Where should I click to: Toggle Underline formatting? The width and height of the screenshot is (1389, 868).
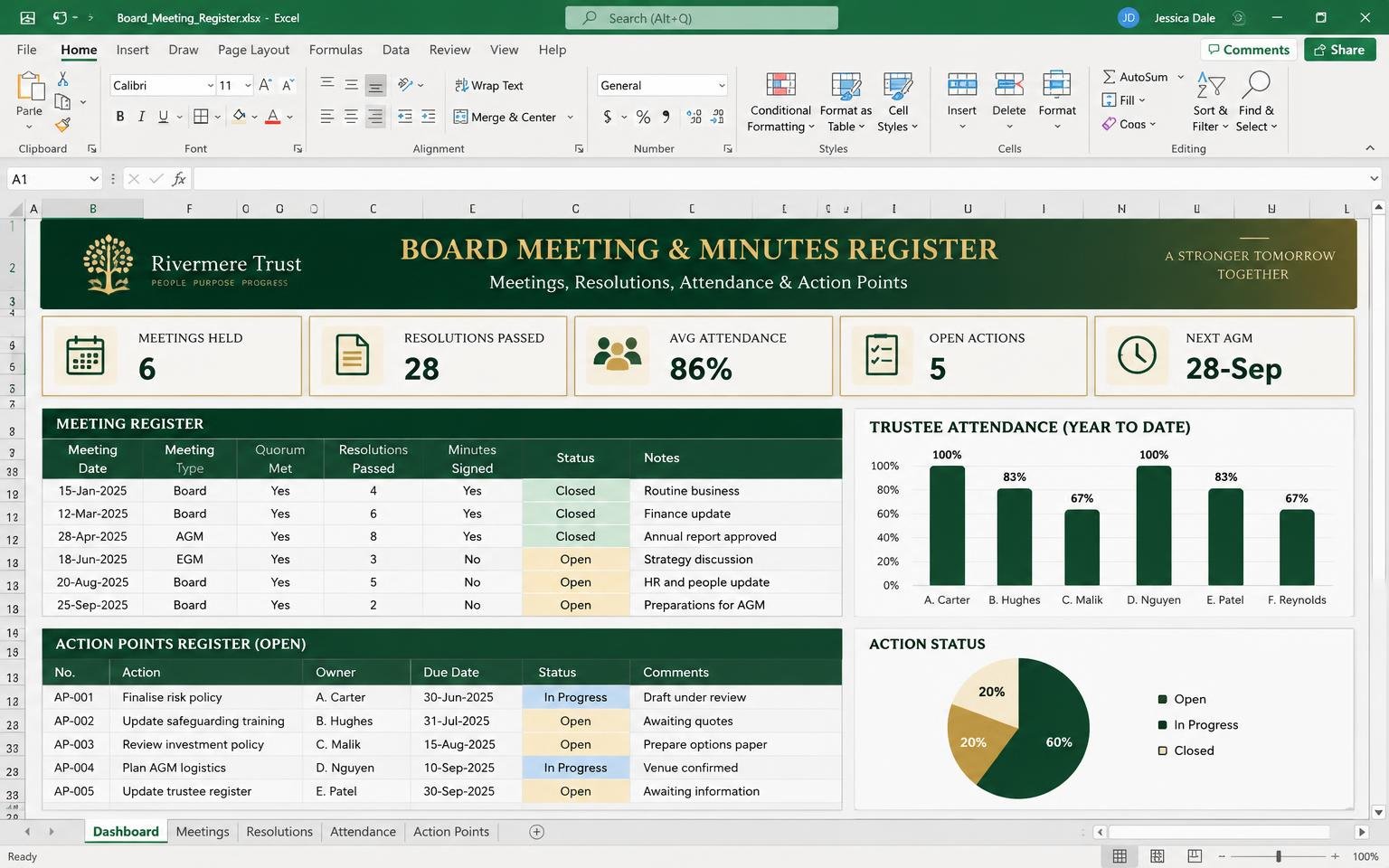point(164,117)
